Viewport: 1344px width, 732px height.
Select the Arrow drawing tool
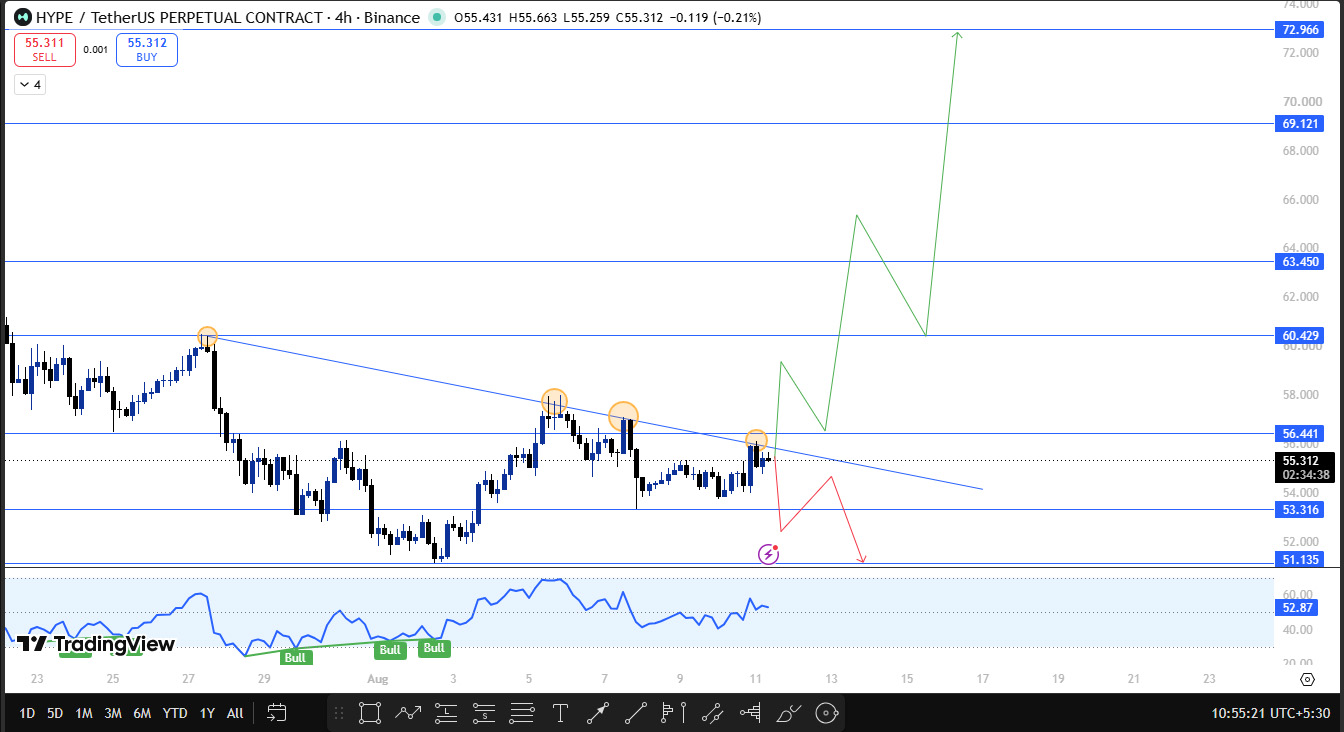tap(598, 713)
